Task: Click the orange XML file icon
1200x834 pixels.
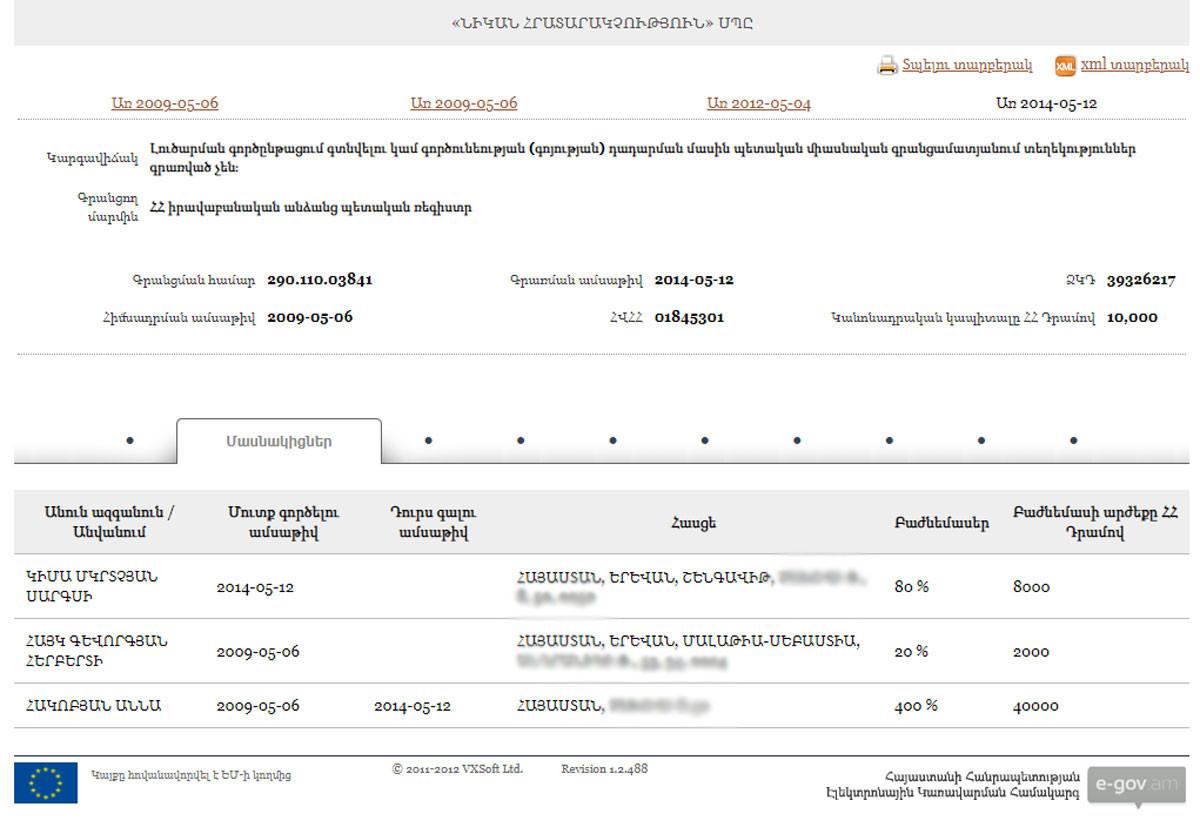Action: (1065, 66)
